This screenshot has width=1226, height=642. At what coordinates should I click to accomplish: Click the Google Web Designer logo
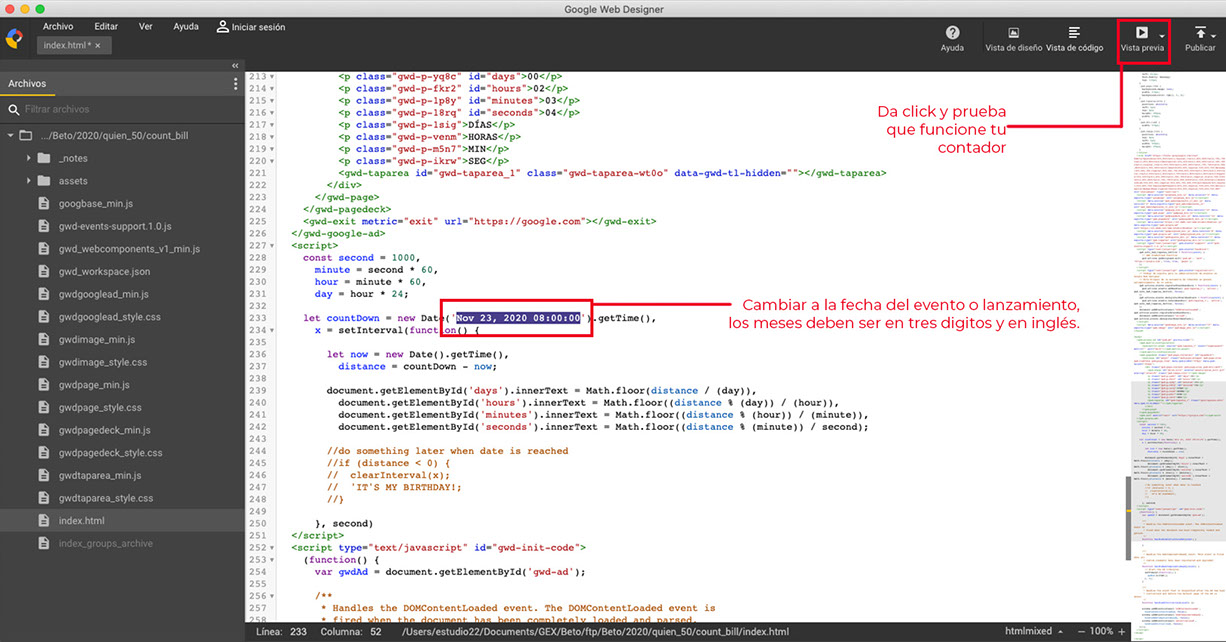click(15, 38)
